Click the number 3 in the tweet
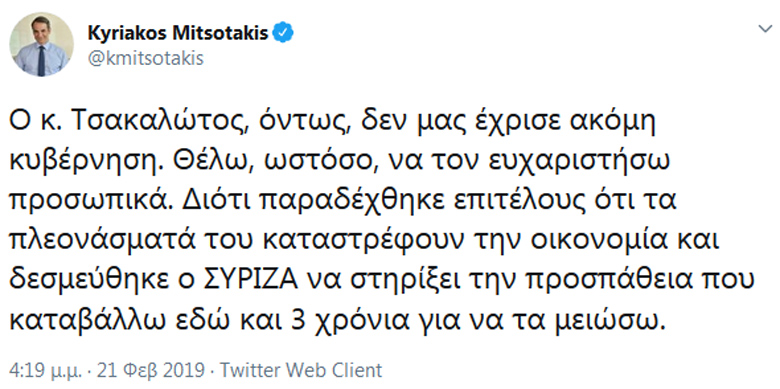 [297, 321]
